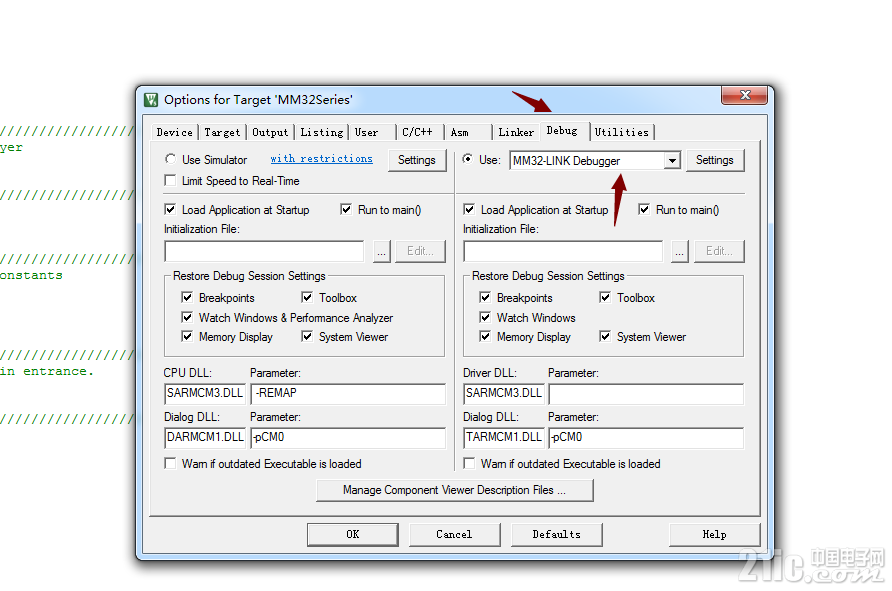Open the Output tab
Viewport: 892px width, 591px height.
pyautogui.click(x=270, y=132)
